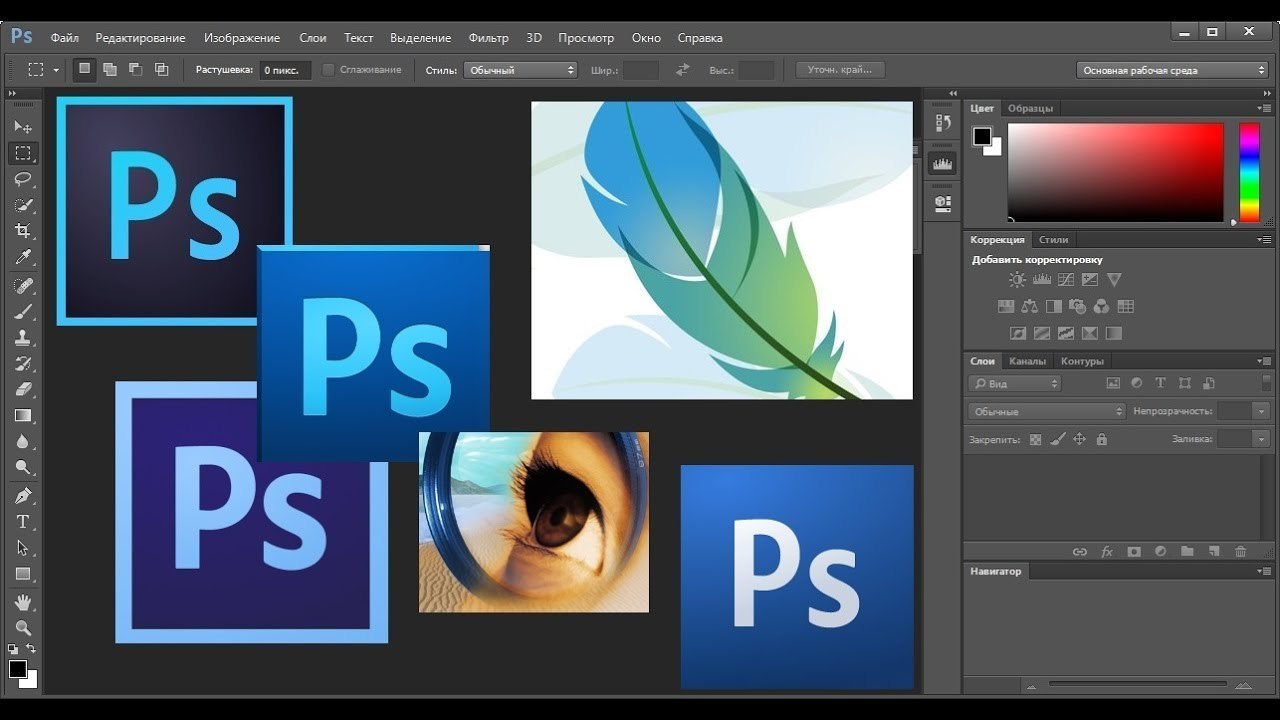This screenshot has width=1280, height=720.
Task: Select the Crop tool
Action: pos(22,231)
